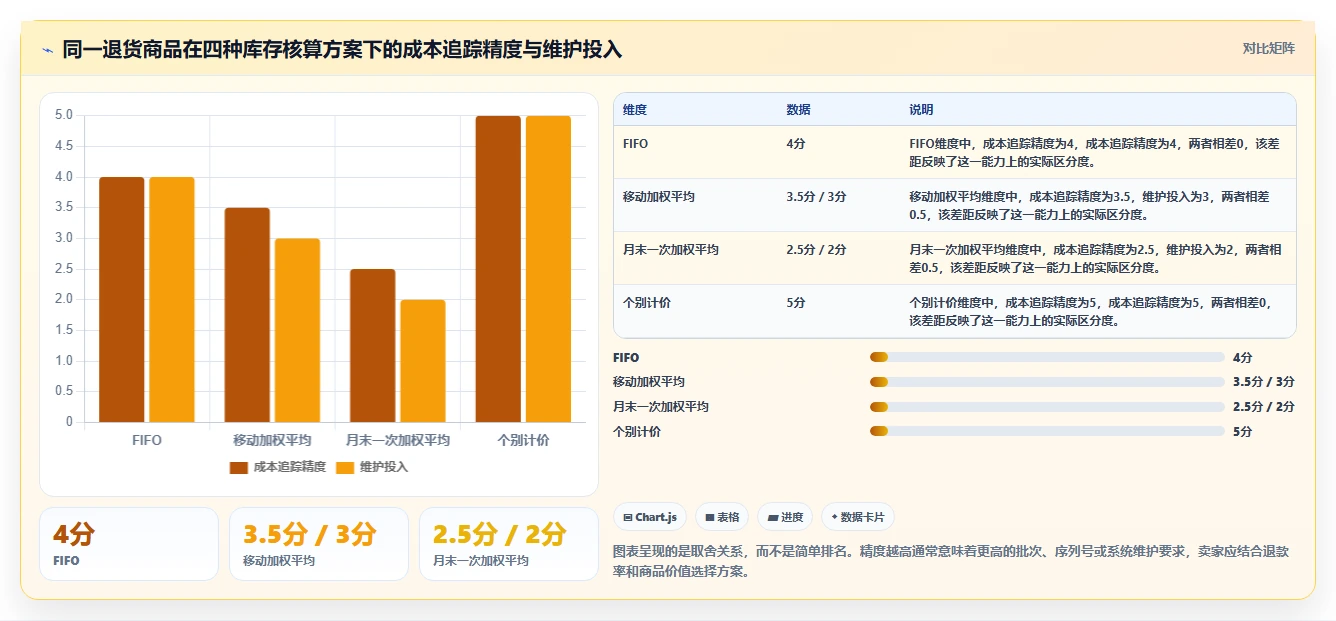Open the 2.5分 / 2分 data card
Screen dimensions: 1336x621
coord(509,544)
